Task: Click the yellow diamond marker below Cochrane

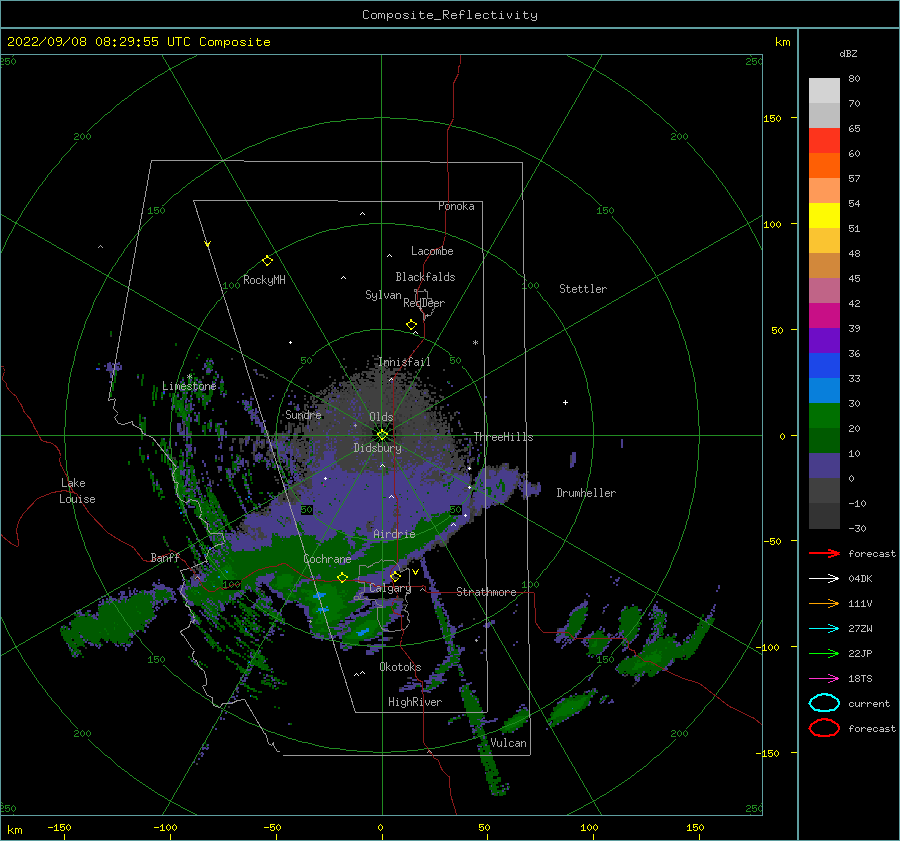Action: (x=343, y=578)
